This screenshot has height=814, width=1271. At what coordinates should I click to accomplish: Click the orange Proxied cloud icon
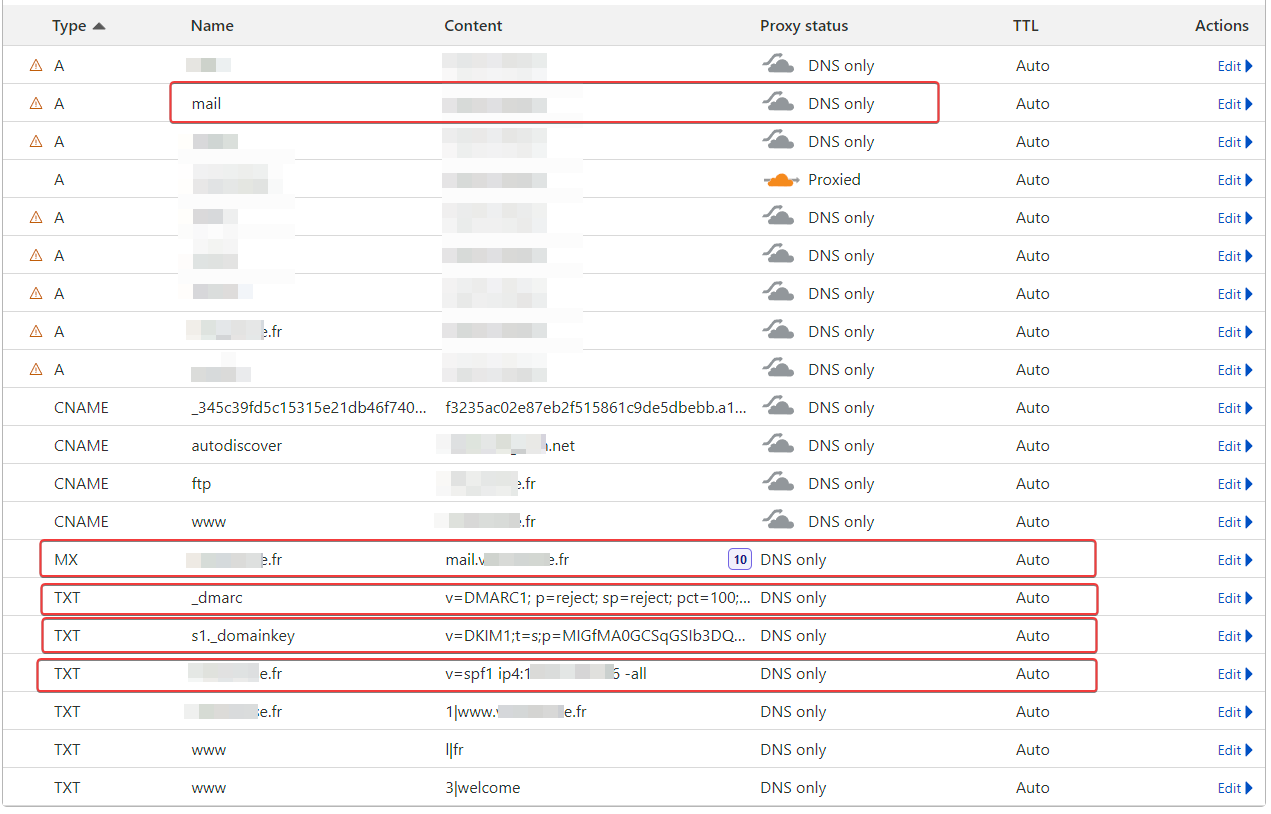[780, 180]
